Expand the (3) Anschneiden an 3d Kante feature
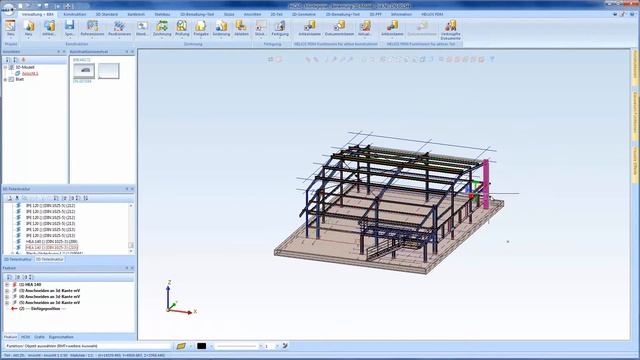640x360 pixels. click(x=7, y=291)
